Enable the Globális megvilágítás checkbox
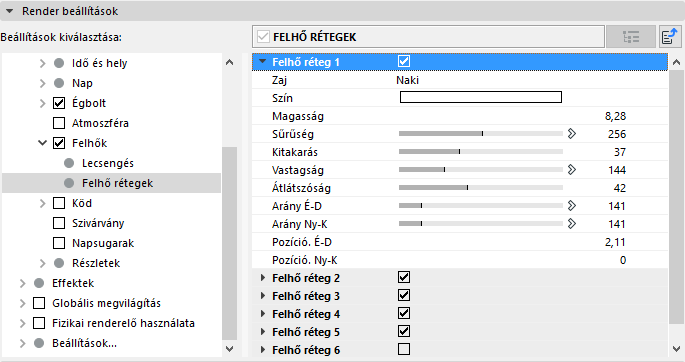Viewport: 685px width, 362px height. coord(39,303)
